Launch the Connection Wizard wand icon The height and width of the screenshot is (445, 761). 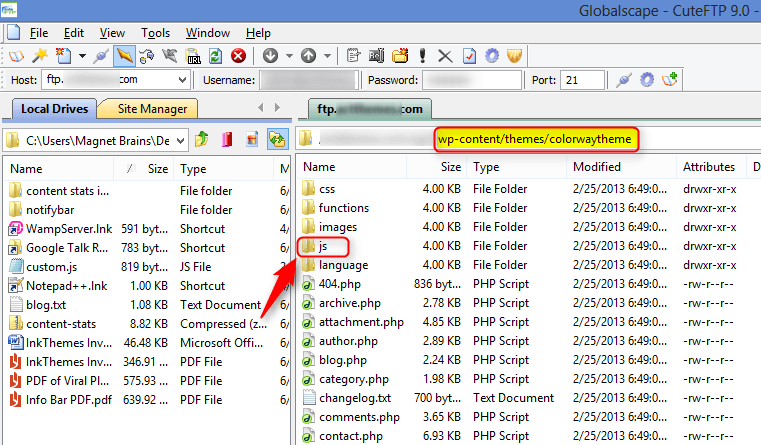point(40,56)
